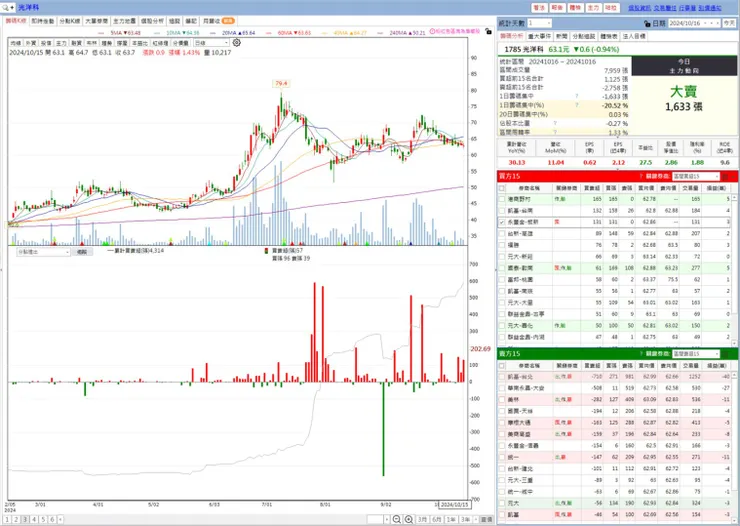Viewport: 740px width, 526px height.
Task: Go to layout page 4
Action: [x=34, y=519]
